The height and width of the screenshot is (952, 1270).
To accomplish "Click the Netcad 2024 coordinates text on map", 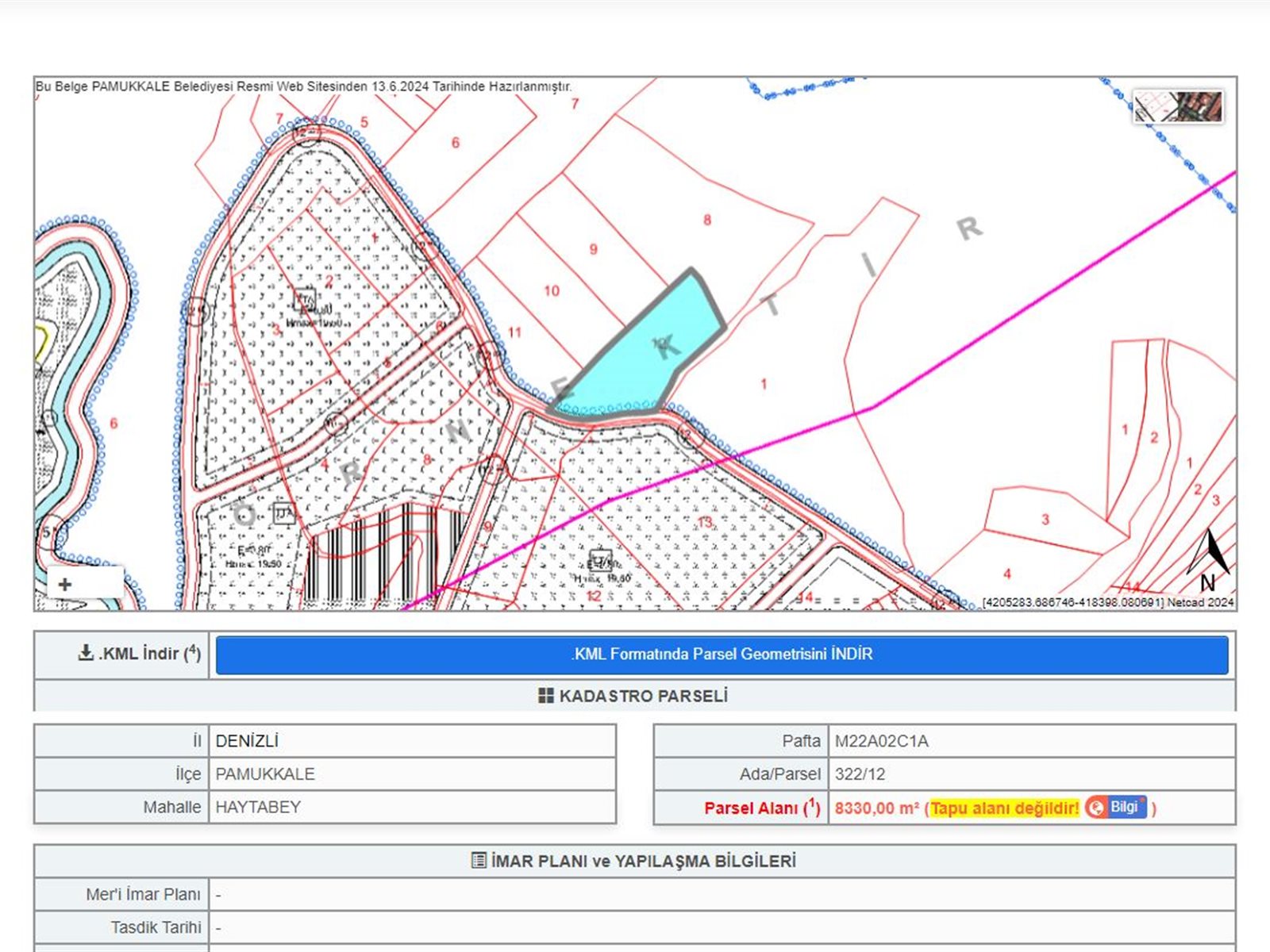I will tap(1107, 603).
